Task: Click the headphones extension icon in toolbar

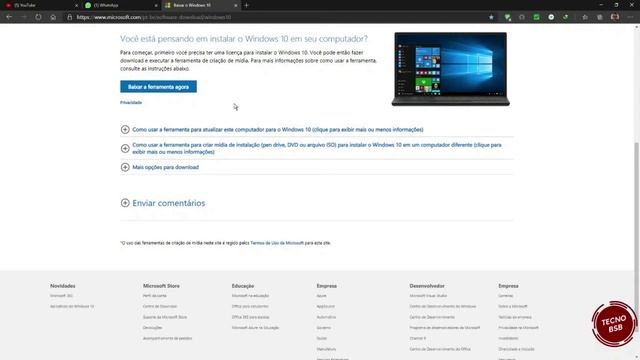Action: 522,17
